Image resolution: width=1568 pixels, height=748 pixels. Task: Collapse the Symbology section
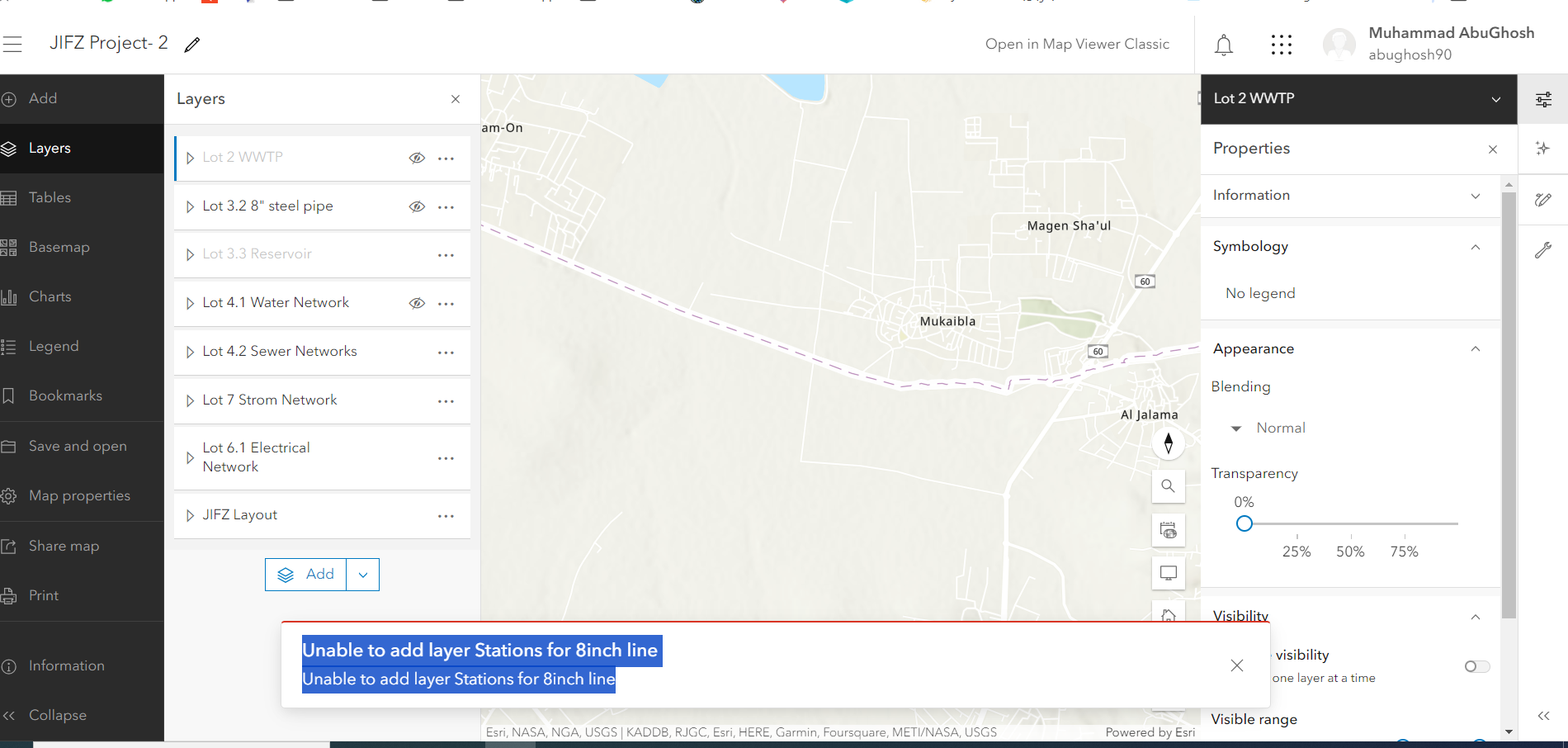[1476, 248]
